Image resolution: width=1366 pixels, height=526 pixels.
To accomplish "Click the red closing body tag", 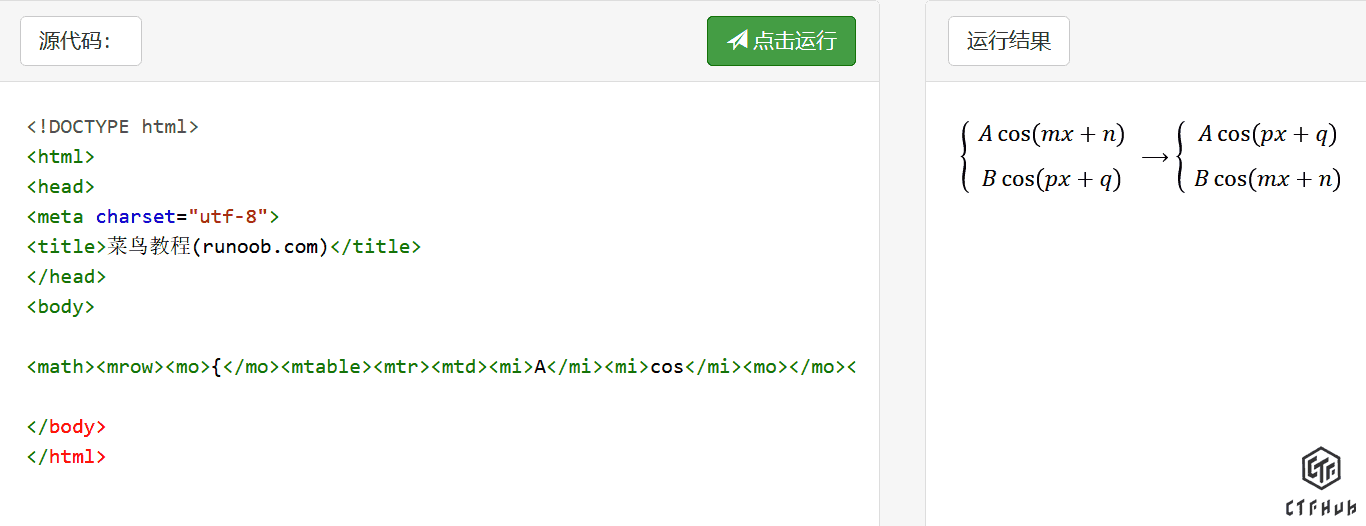I will coord(66,427).
